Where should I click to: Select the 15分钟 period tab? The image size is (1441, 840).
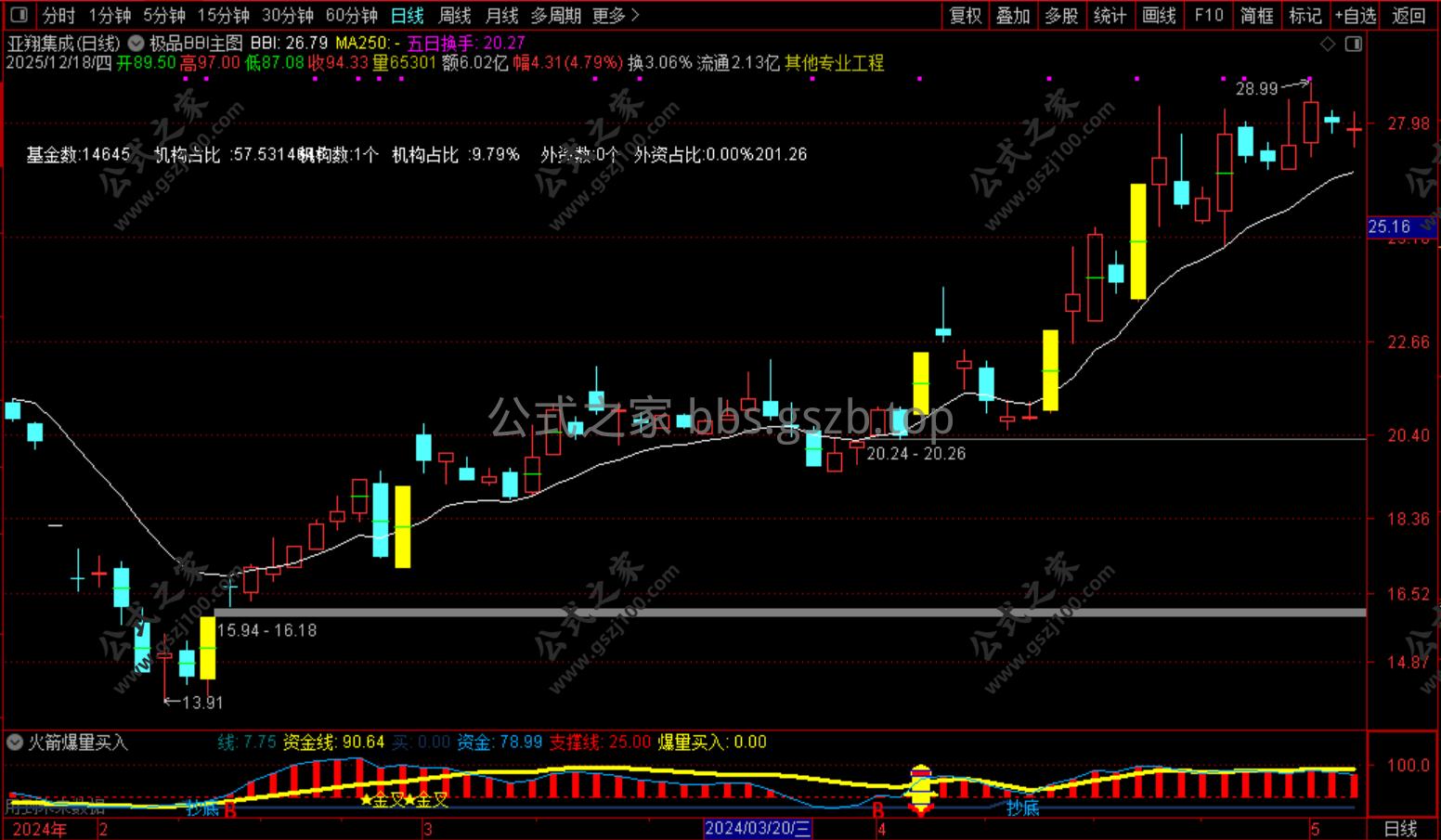coord(224,16)
